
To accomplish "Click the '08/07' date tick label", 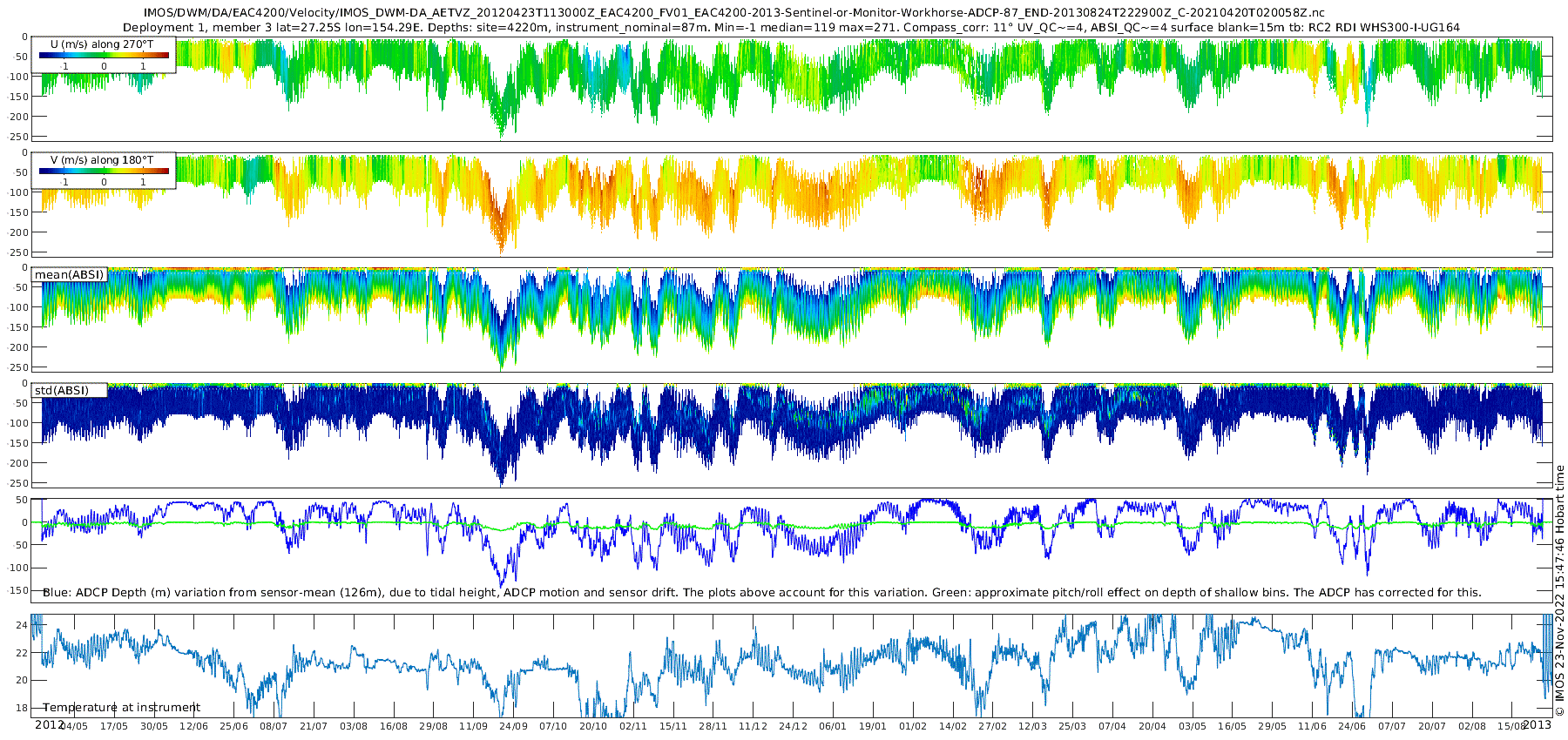I will coord(274,726).
